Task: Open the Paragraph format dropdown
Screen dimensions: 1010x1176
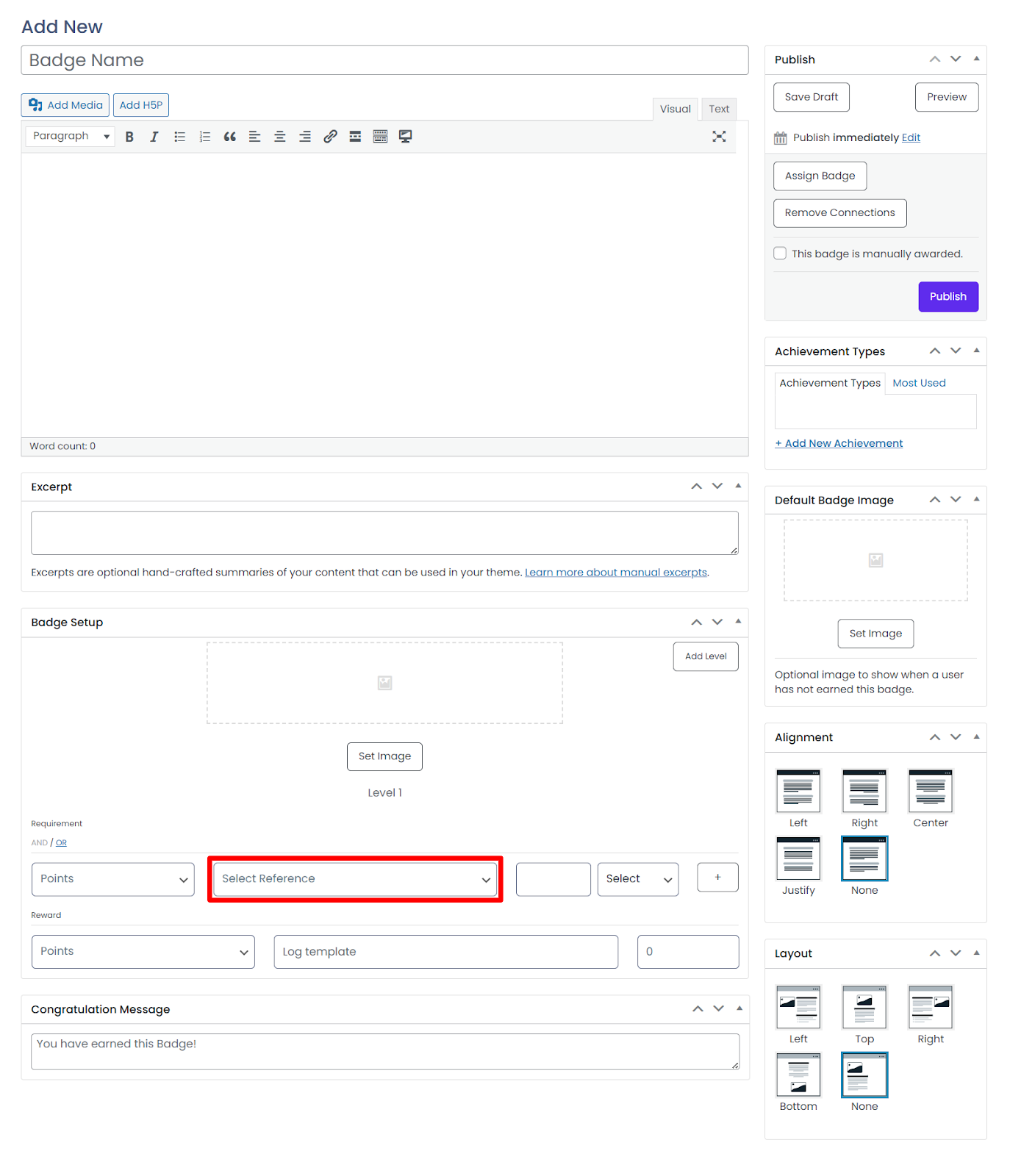Action: click(x=71, y=137)
